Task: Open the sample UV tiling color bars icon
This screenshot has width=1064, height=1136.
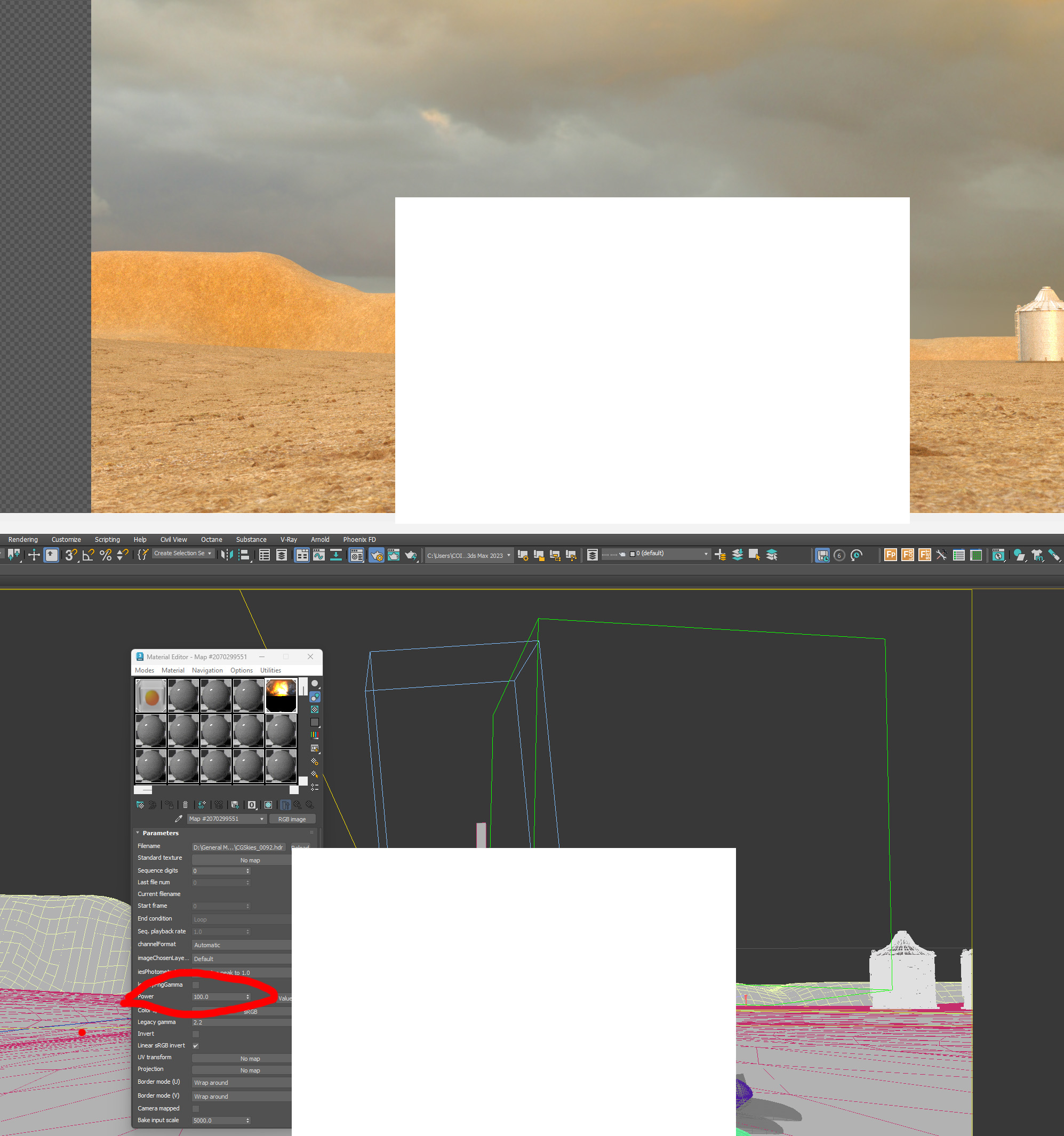Action: click(315, 735)
